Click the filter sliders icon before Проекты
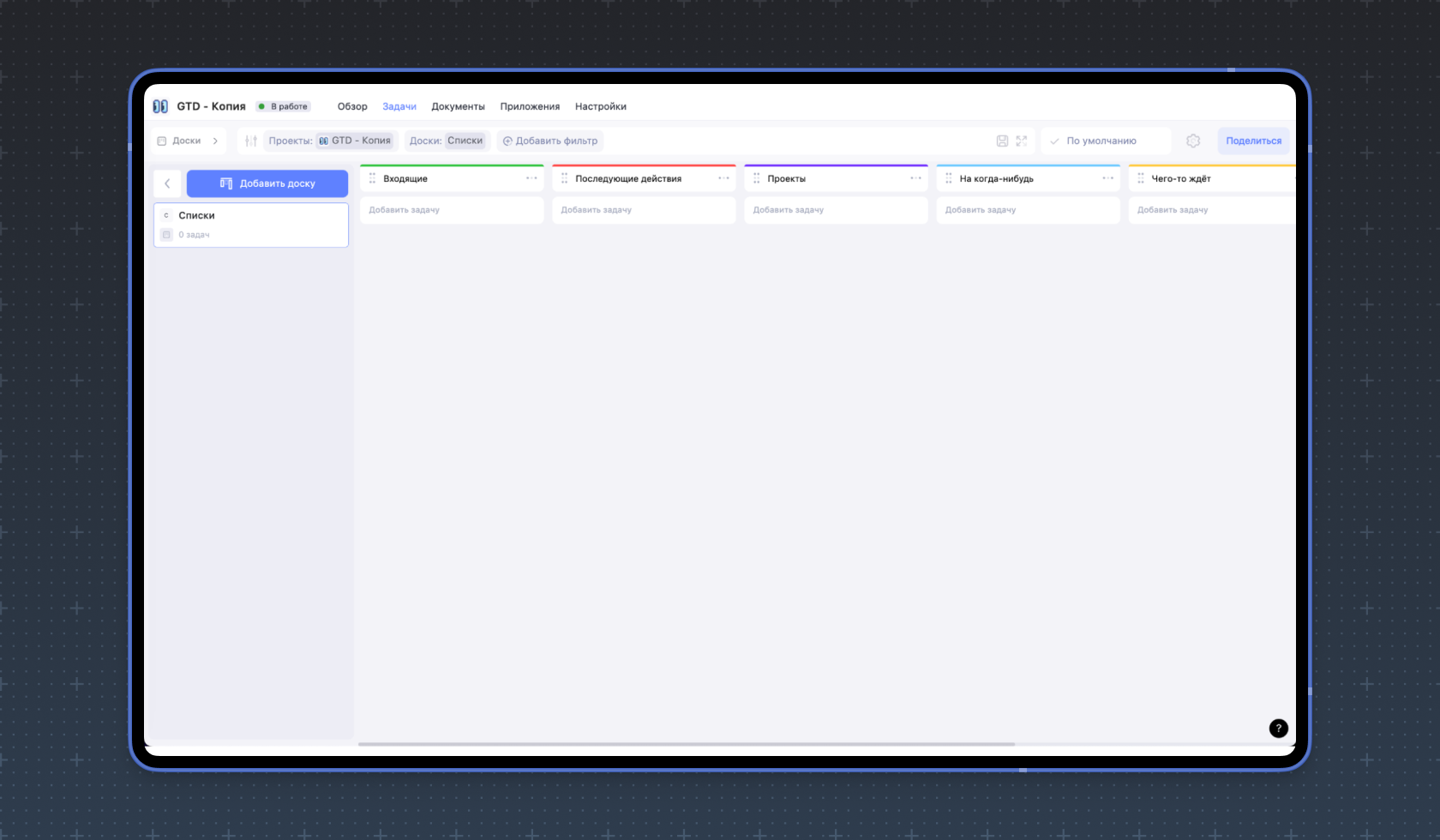The image size is (1440, 840). [250, 141]
